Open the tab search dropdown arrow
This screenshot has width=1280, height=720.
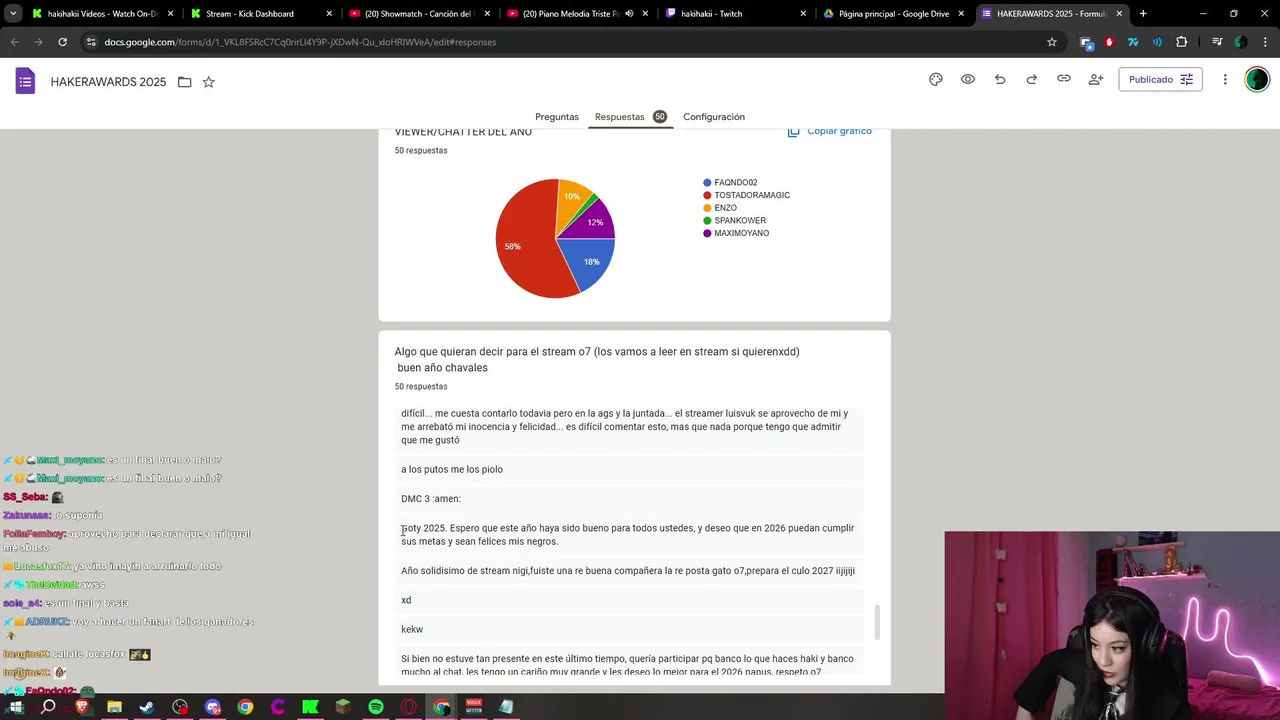coord(13,14)
